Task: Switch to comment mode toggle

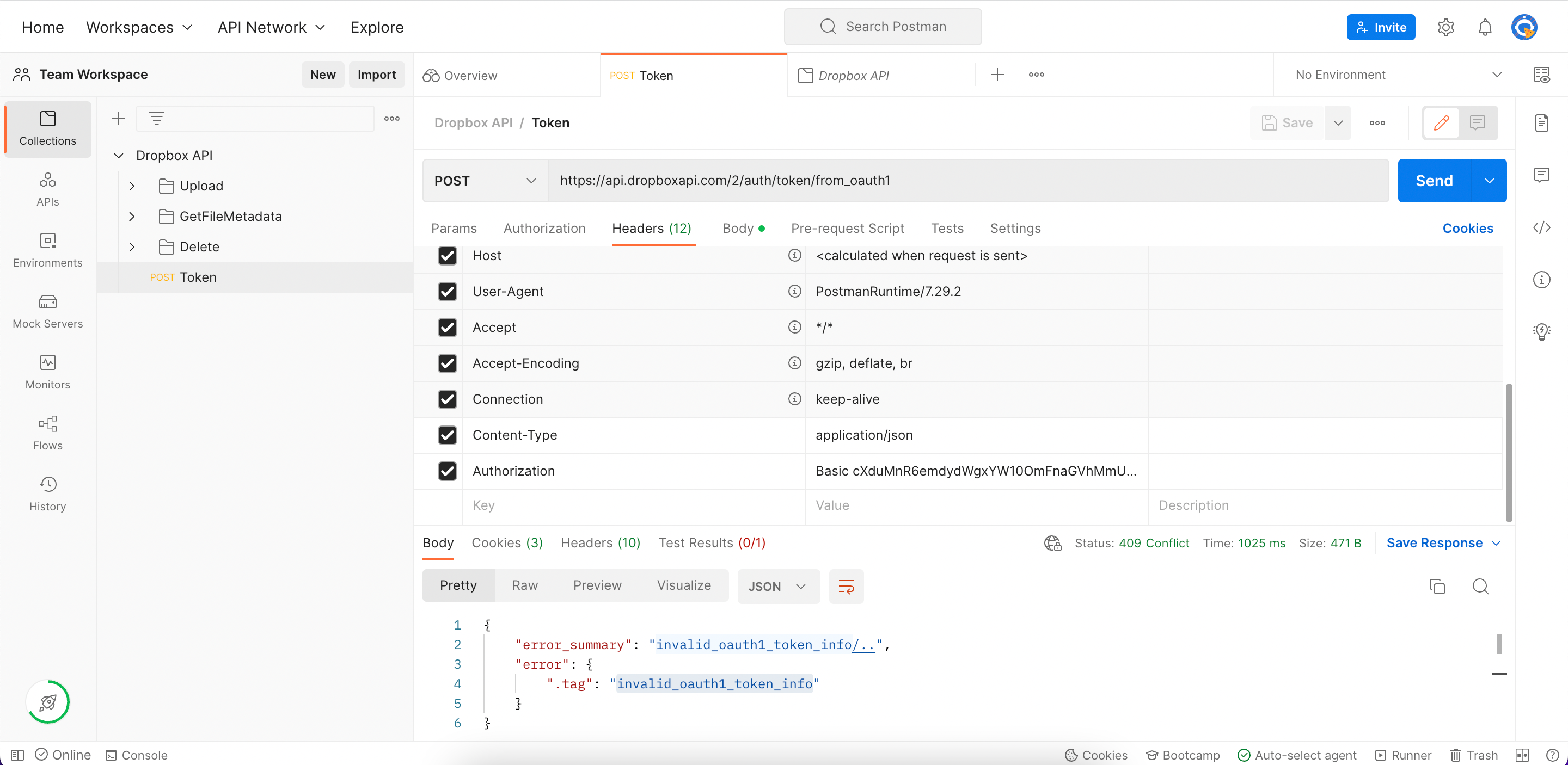Action: click(1477, 123)
